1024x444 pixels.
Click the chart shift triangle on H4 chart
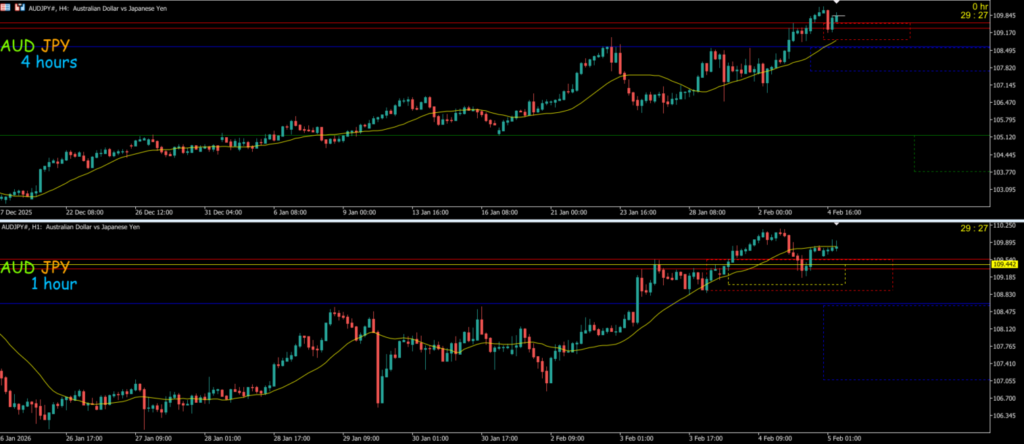(x=836, y=4)
